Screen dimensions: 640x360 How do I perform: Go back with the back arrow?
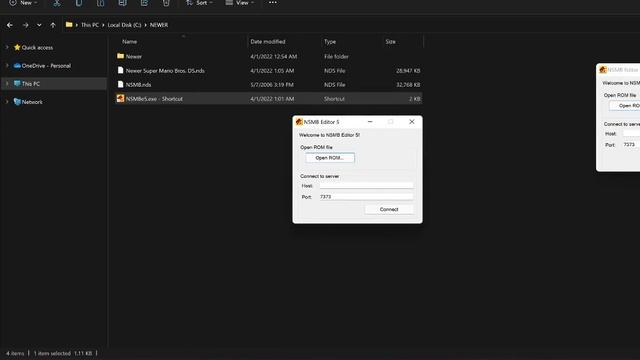tap(10, 25)
